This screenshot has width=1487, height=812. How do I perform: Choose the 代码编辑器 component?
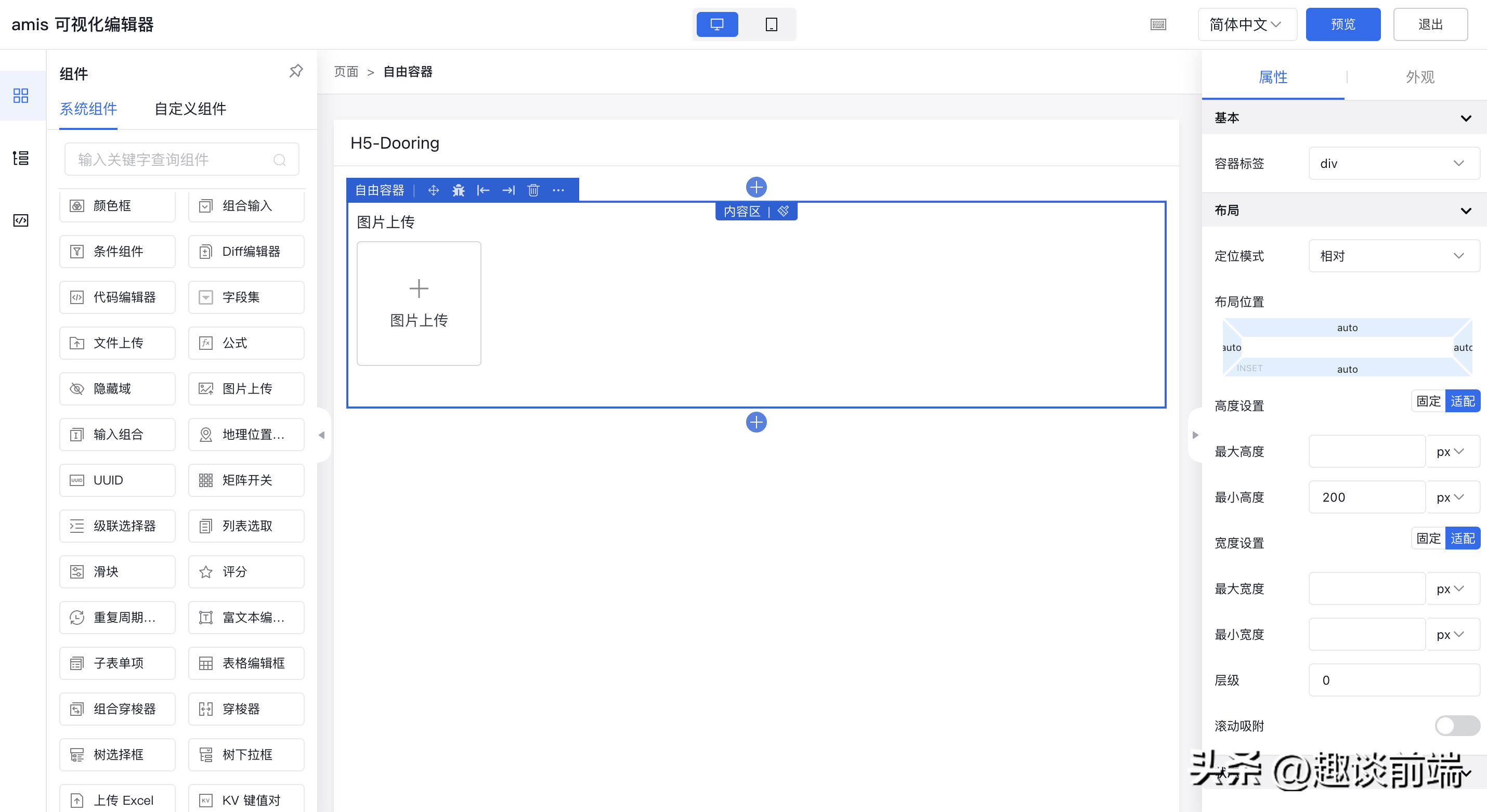[117, 297]
